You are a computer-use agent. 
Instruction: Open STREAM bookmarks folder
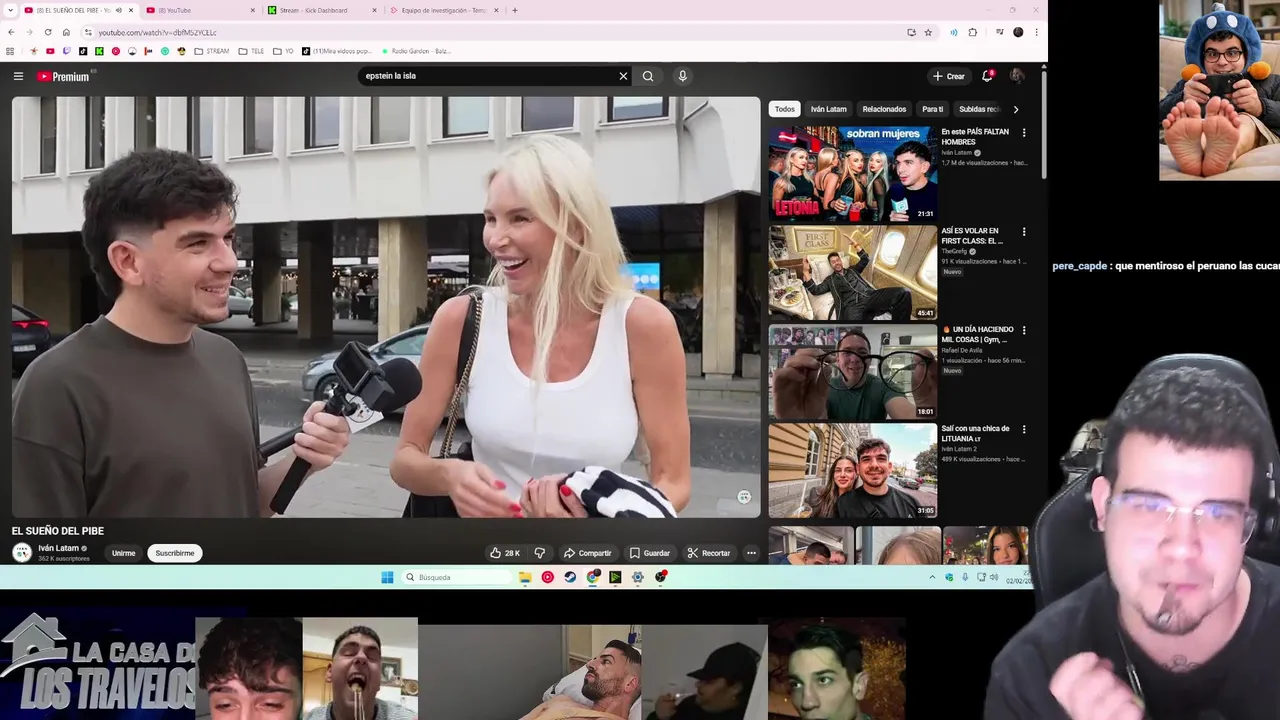click(211, 51)
